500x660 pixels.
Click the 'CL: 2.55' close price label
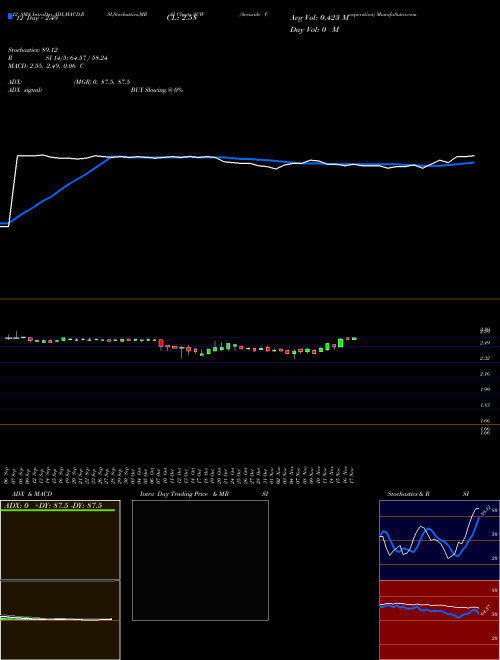182,18
